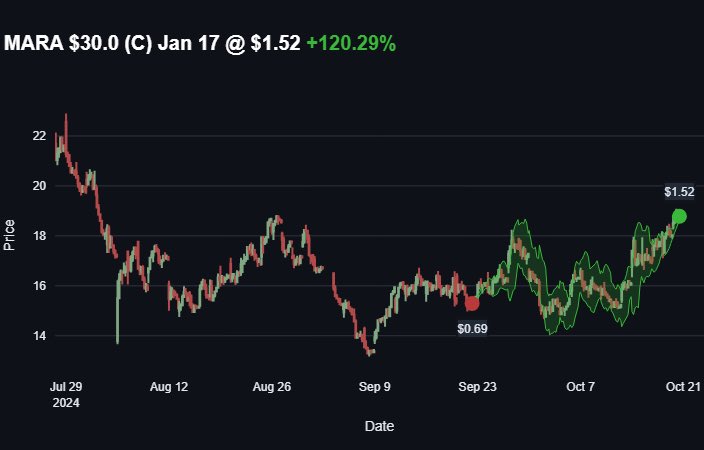Click the 14 price axis tick
704x450 pixels.
pyautogui.click(x=39, y=335)
